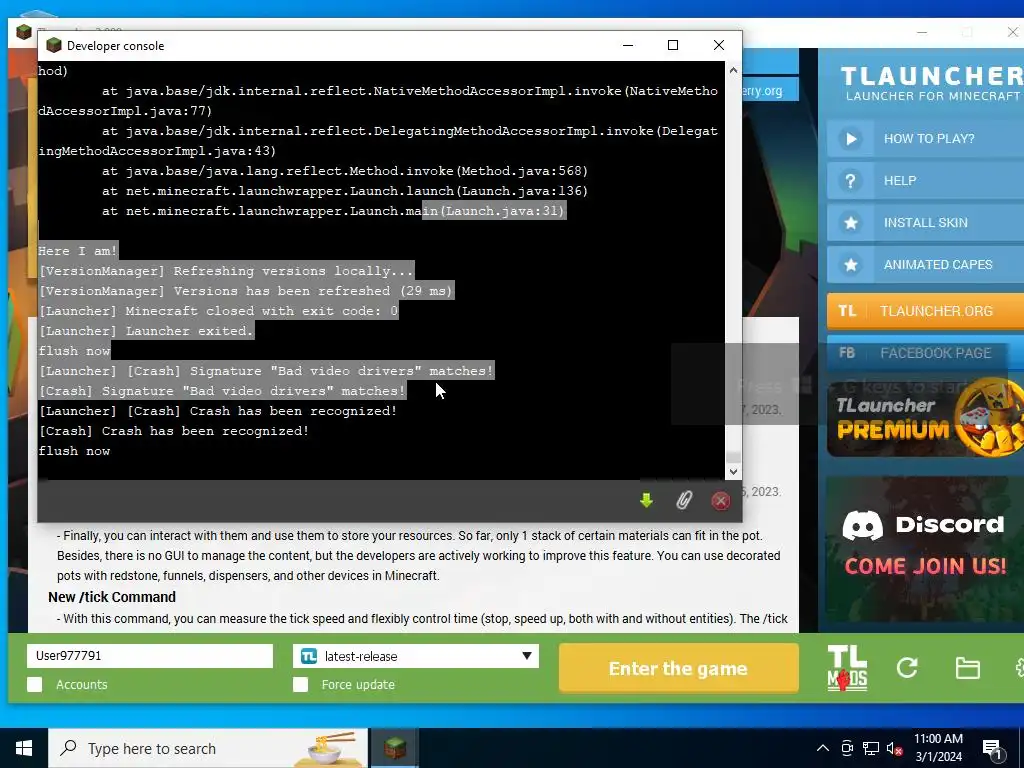Click the network tray icon
Screen dimensions: 1024x768
(x=871, y=748)
